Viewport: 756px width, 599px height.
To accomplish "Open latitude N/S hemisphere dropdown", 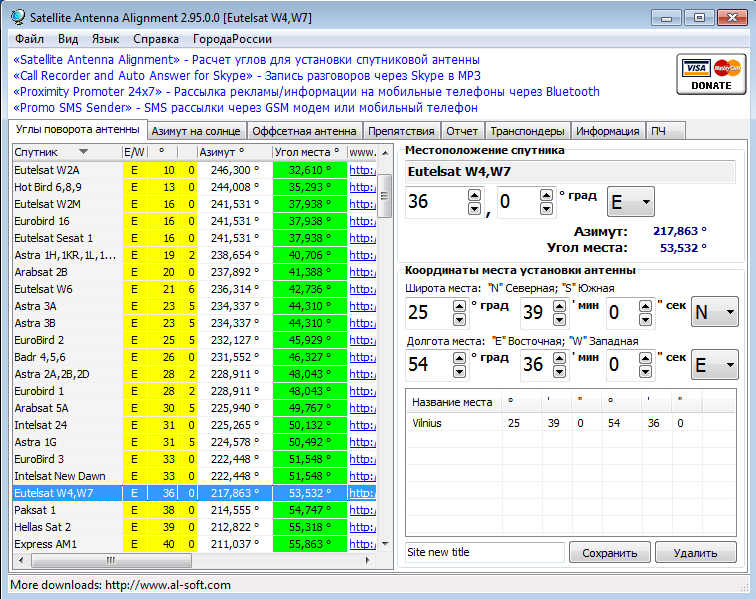I will click(x=715, y=312).
